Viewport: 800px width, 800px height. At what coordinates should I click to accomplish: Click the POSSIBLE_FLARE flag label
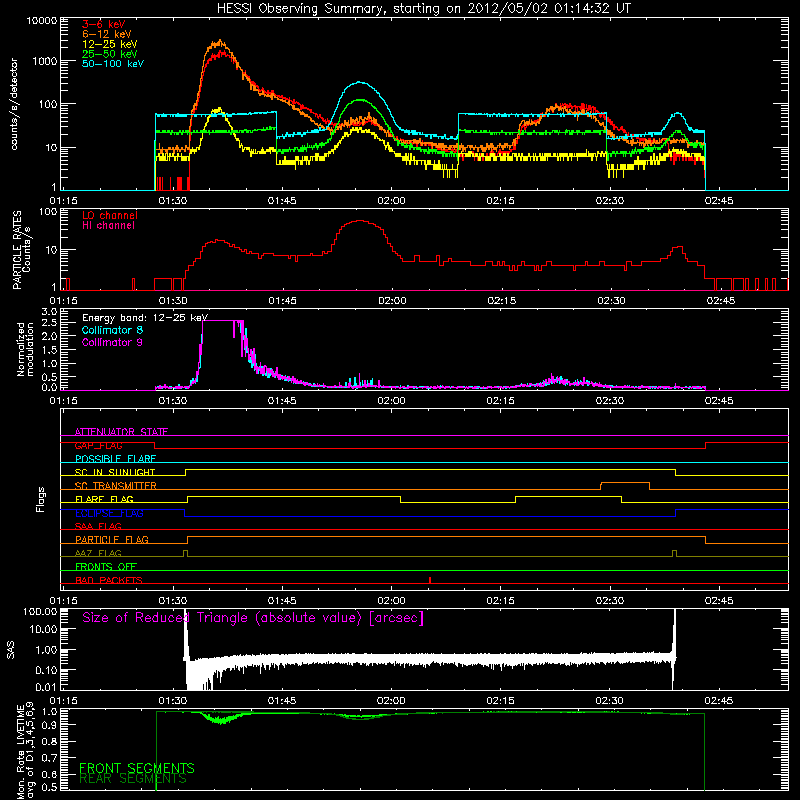pyautogui.click(x=115, y=459)
